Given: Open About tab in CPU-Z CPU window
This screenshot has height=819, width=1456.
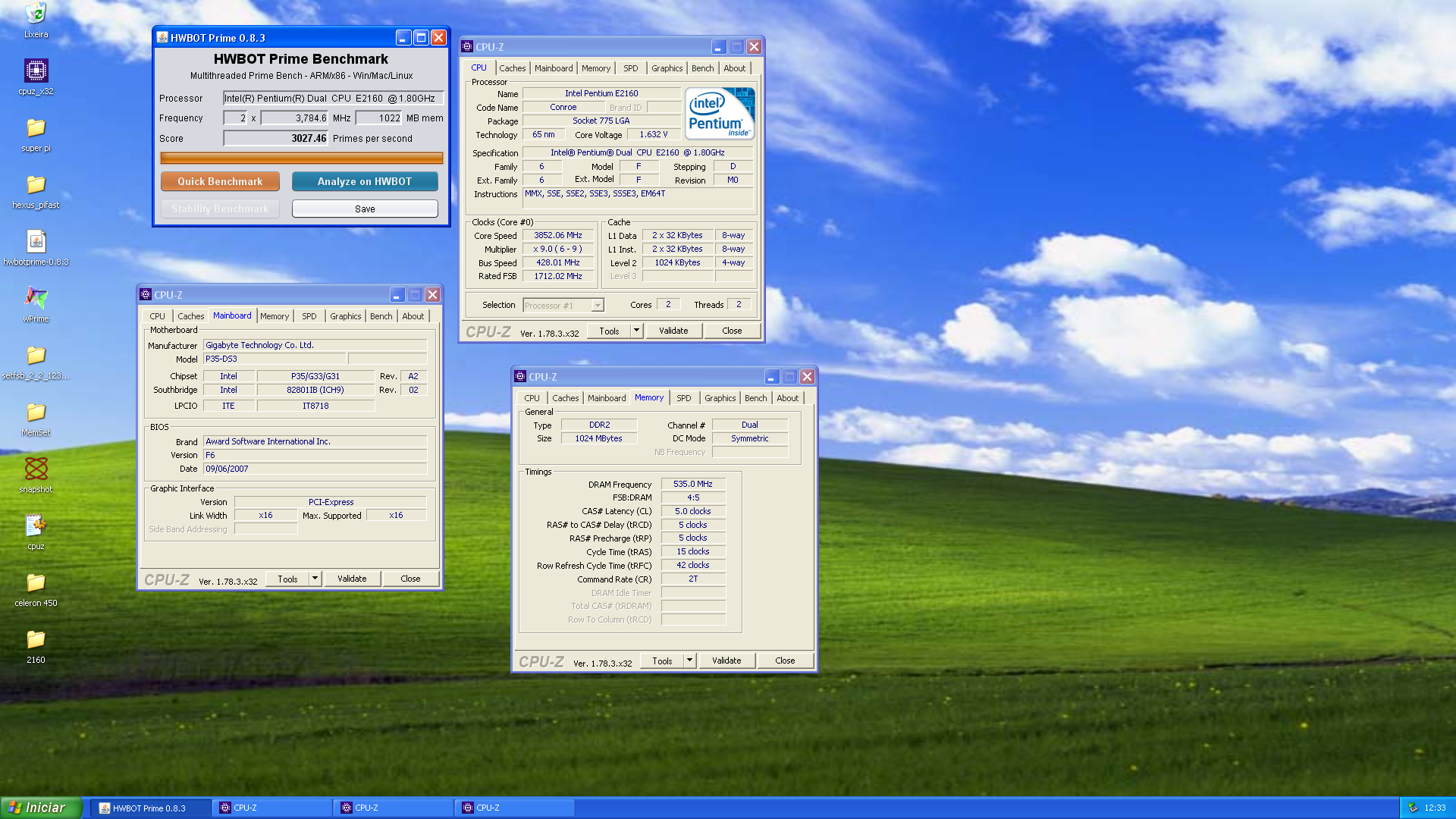Looking at the screenshot, I should point(735,68).
